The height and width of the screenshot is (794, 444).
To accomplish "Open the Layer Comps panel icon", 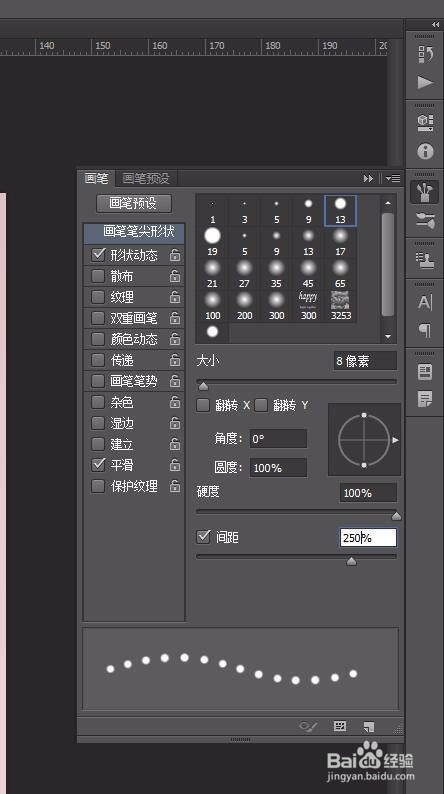I will tap(425, 372).
